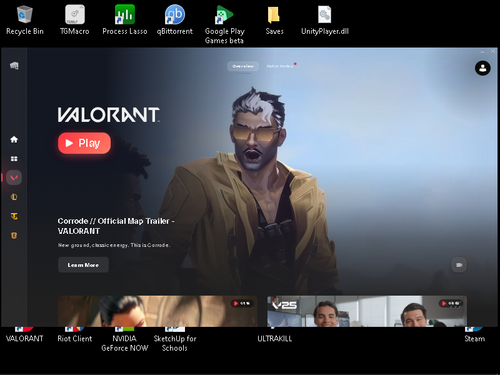This screenshot has height=375, width=500.
Task: Click the Riot Client desktop shortcut label
Action: coord(75,339)
